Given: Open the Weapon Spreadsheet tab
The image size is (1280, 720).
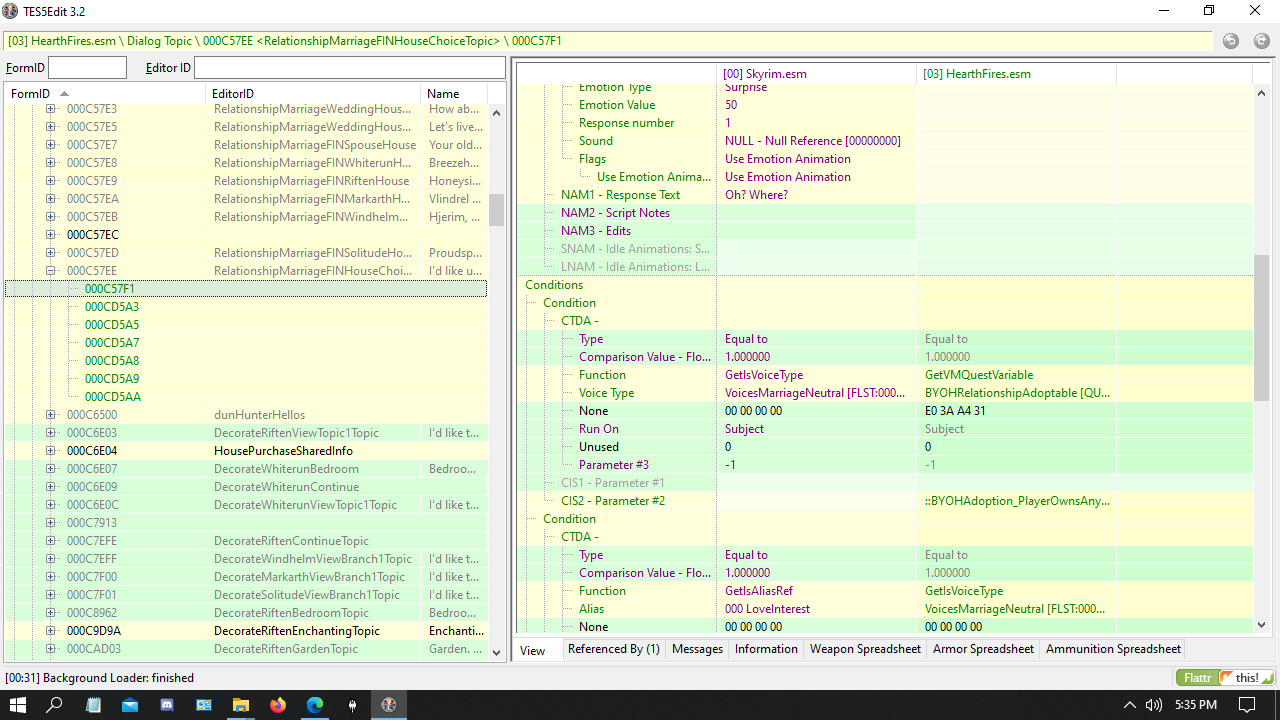Looking at the screenshot, I should click(864, 649).
